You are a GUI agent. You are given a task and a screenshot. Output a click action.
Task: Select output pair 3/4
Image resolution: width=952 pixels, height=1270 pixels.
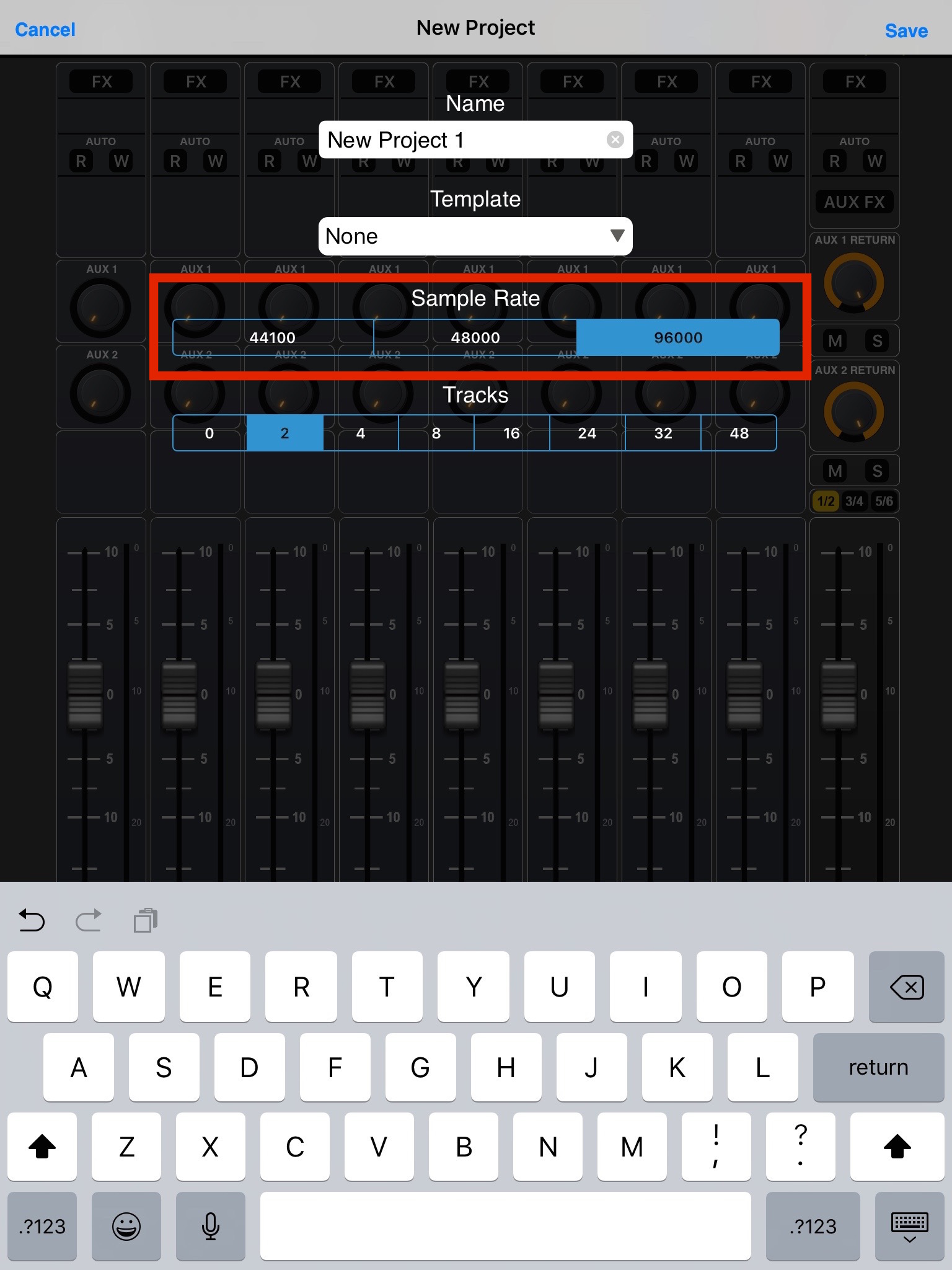854,501
